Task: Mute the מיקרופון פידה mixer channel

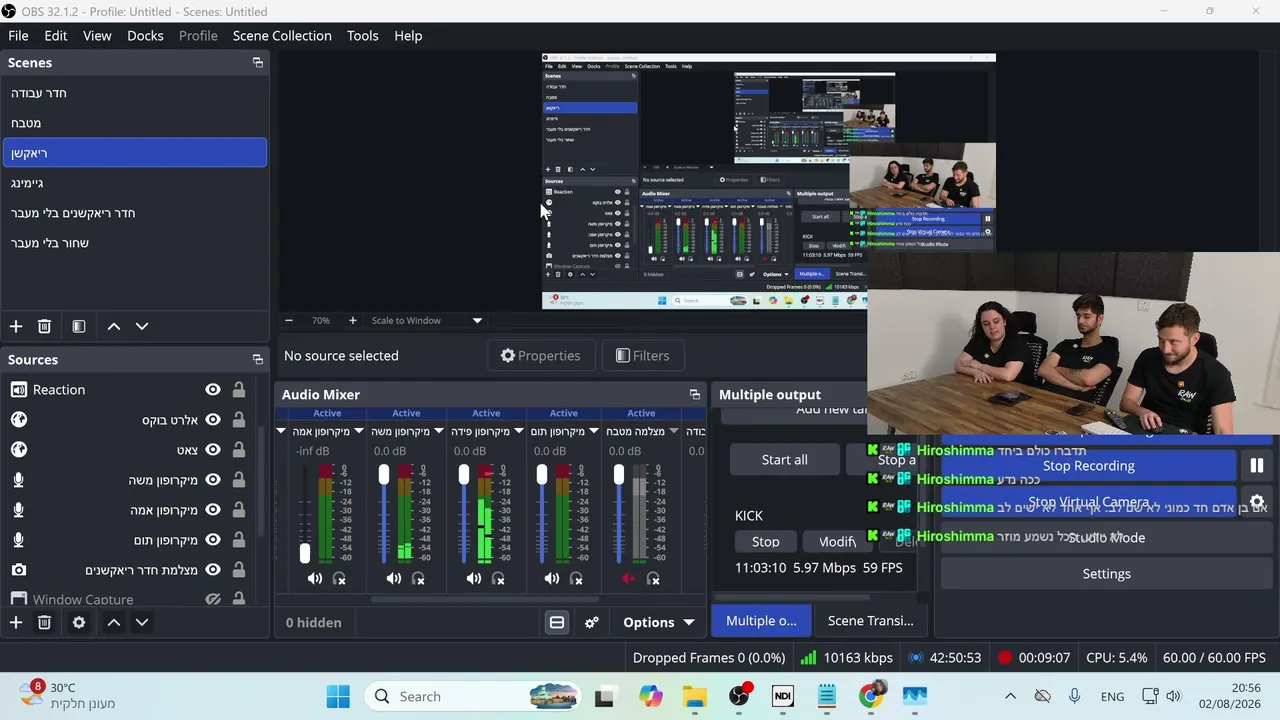Action: pos(474,578)
